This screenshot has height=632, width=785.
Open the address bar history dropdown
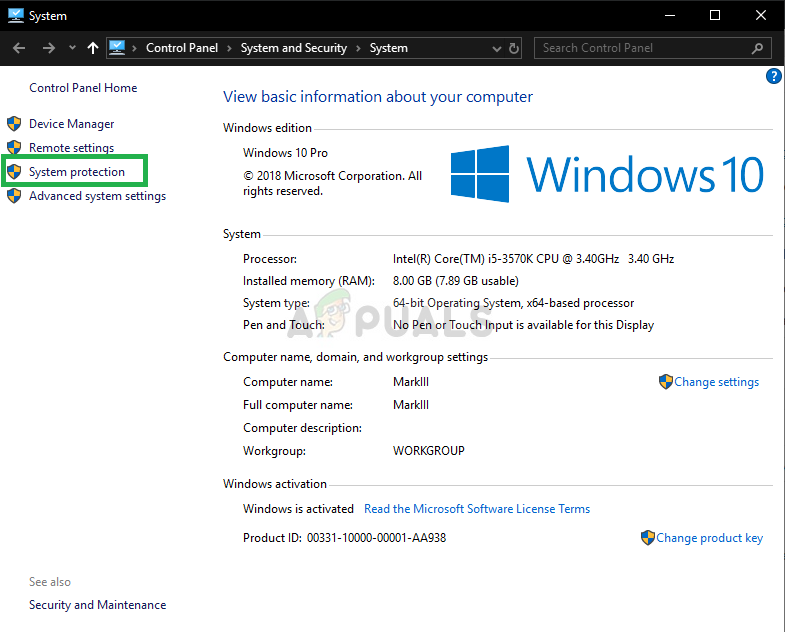tap(497, 49)
